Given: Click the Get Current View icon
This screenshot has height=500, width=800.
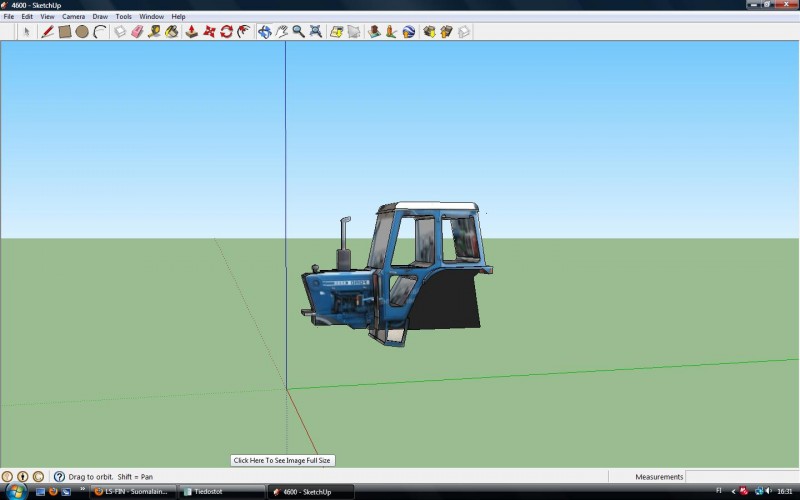Looking at the screenshot, I should (336, 32).
